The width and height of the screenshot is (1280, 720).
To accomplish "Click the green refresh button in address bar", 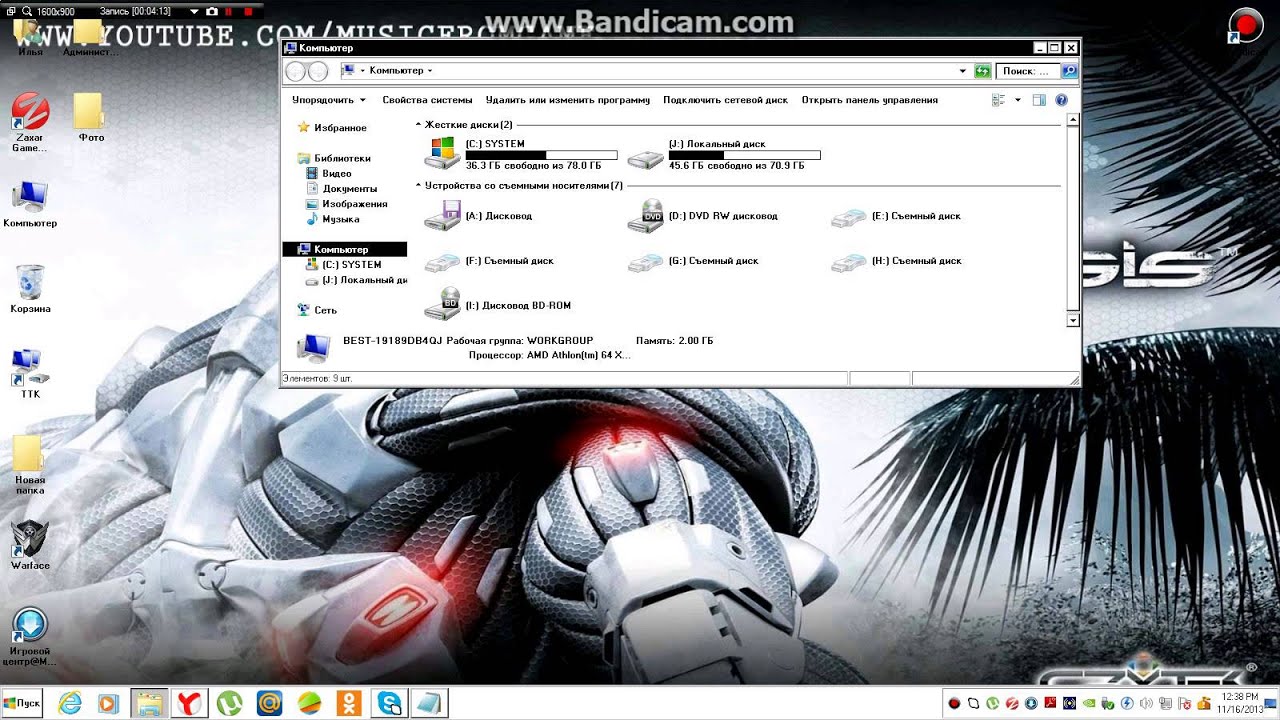I will tap(983, 71).
